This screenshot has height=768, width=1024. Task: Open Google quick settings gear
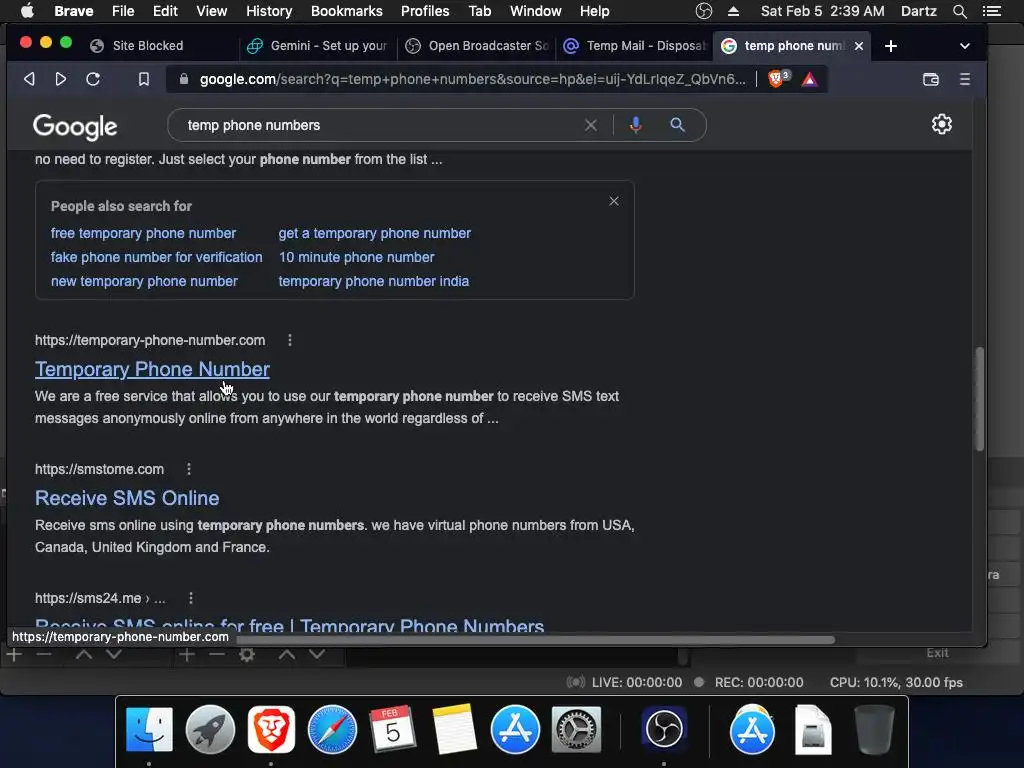[941, 124]
